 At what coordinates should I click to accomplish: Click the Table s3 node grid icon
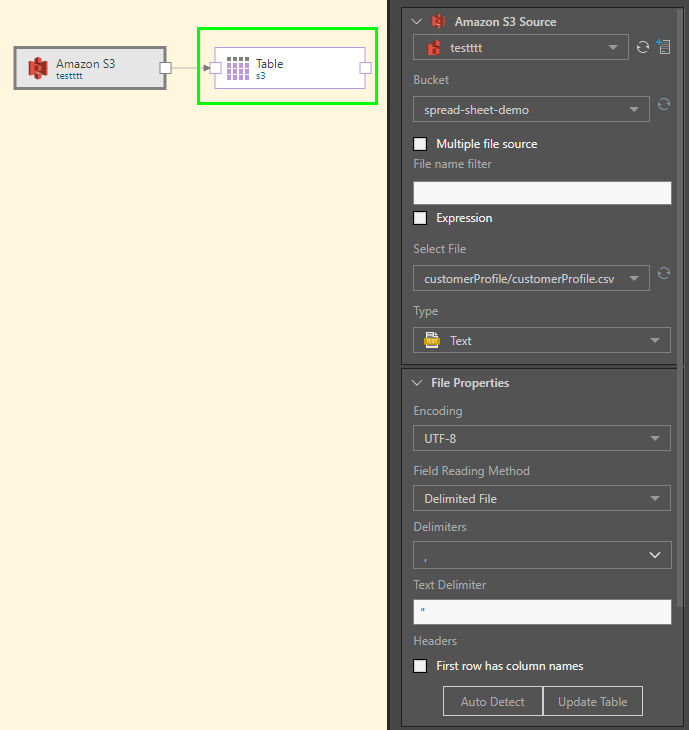click(x=238, y=68)
